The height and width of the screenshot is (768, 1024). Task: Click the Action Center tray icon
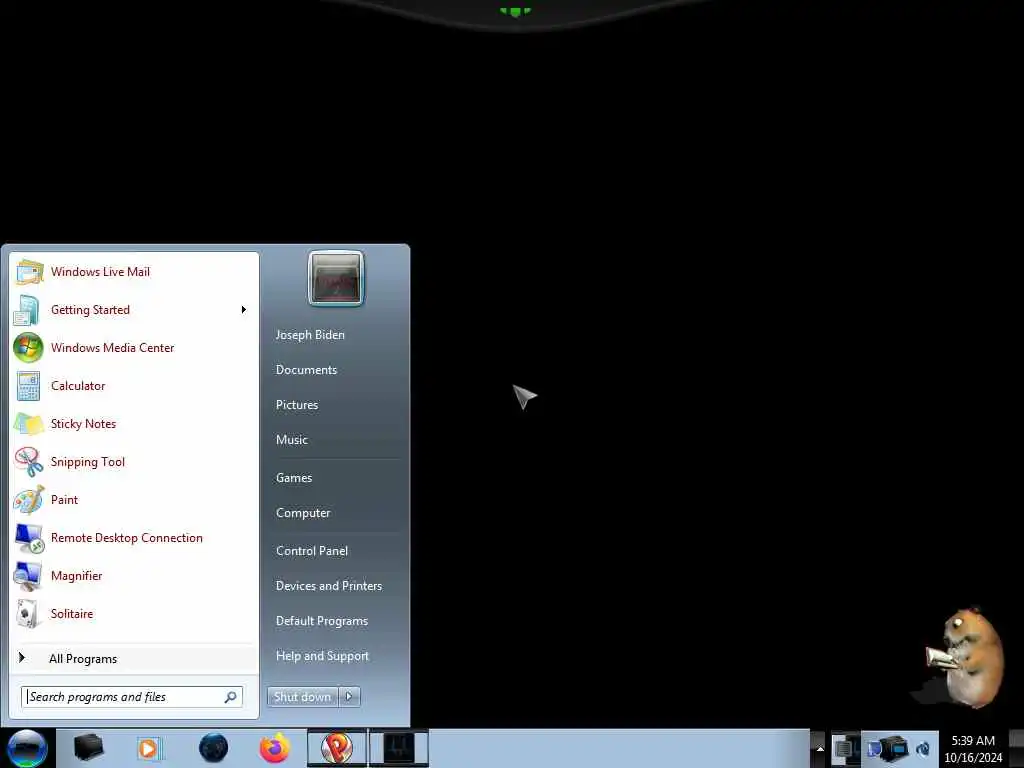pyautogui.click(x=844, y=748)
